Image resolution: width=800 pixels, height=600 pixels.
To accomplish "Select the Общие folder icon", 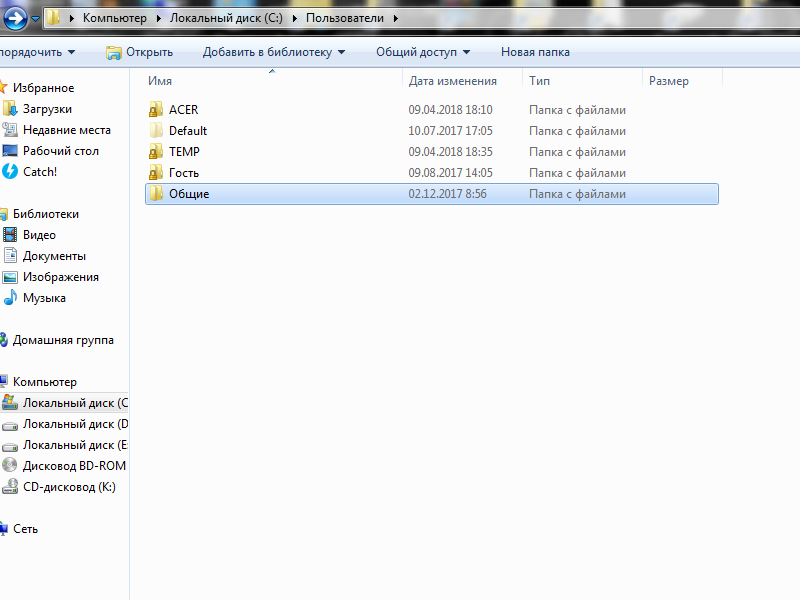I will [x=156, y=193].
